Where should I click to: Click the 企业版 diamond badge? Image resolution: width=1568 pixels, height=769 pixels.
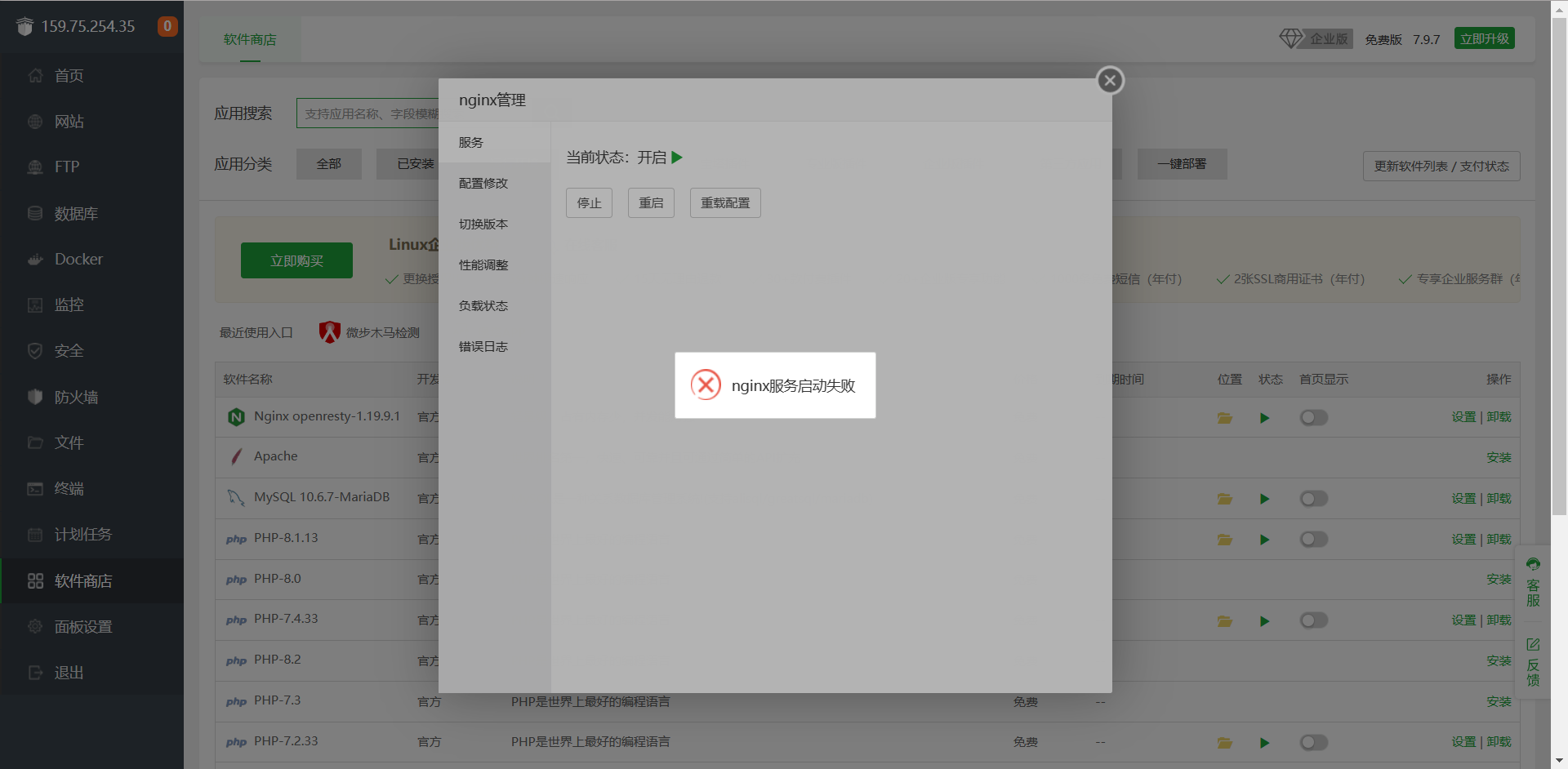click(1315, 38)
